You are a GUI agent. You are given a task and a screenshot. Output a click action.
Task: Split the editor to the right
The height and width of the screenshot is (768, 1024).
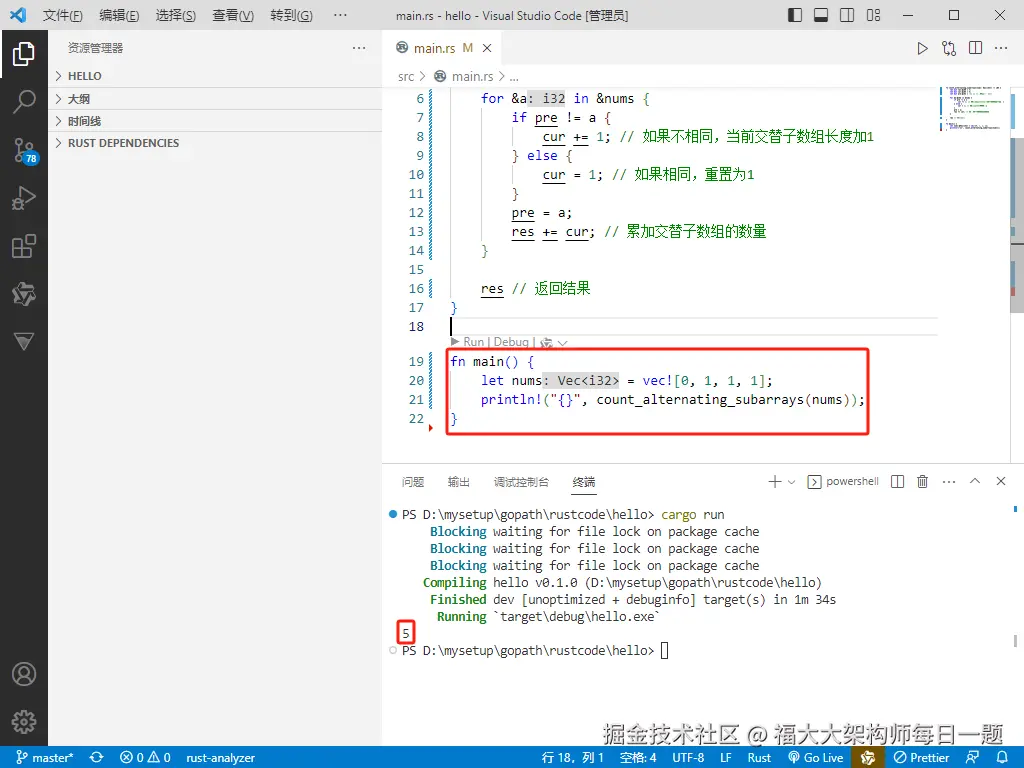point(976,48)
